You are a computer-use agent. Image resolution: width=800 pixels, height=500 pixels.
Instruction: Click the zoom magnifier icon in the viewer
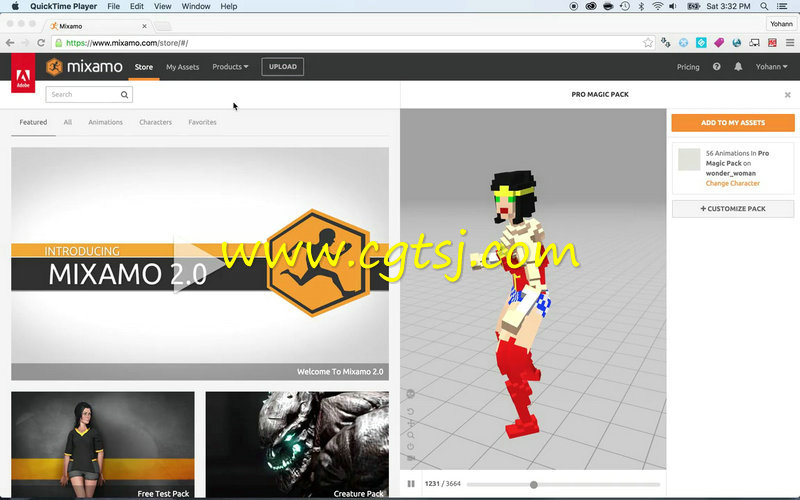(411, 435)
